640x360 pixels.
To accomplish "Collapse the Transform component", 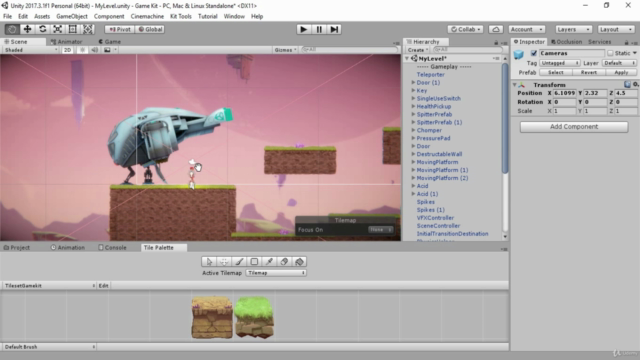I will [515, 84].
